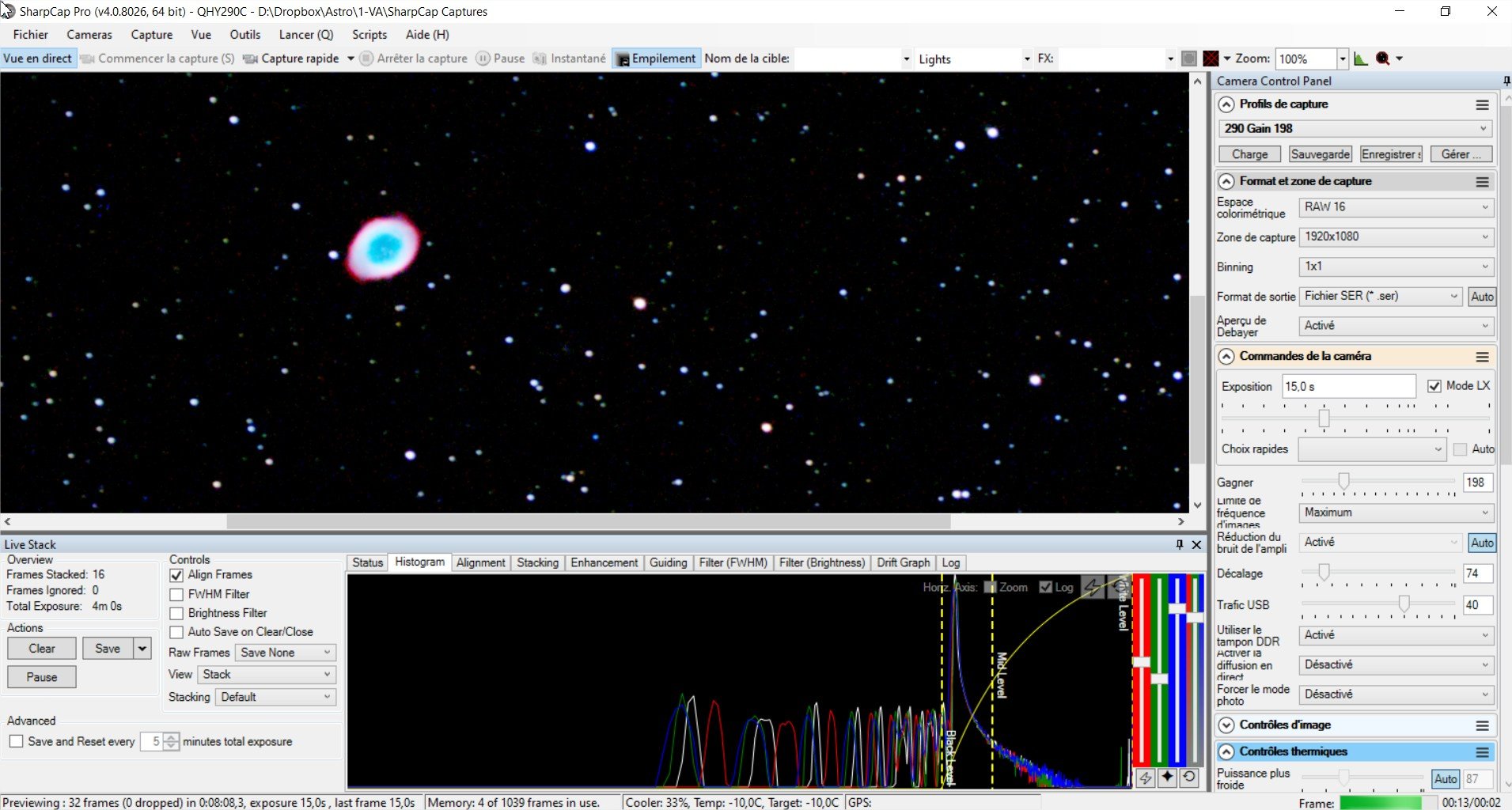The height and width of the screenshot is (810, 1512).
Task: Open the Profils de capture hamburger menu
Action: pos(1482,104)
